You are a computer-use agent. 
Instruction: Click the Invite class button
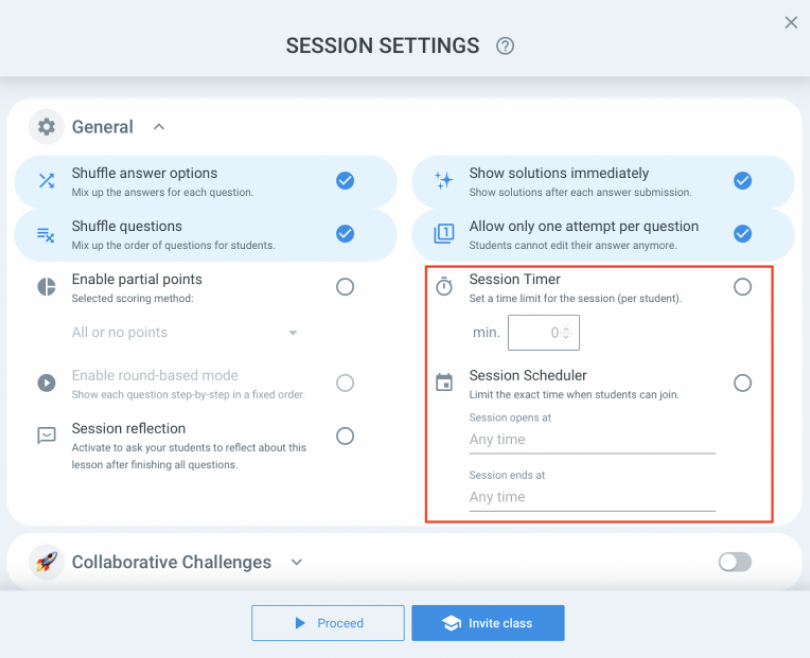click(x=488, y=623)
